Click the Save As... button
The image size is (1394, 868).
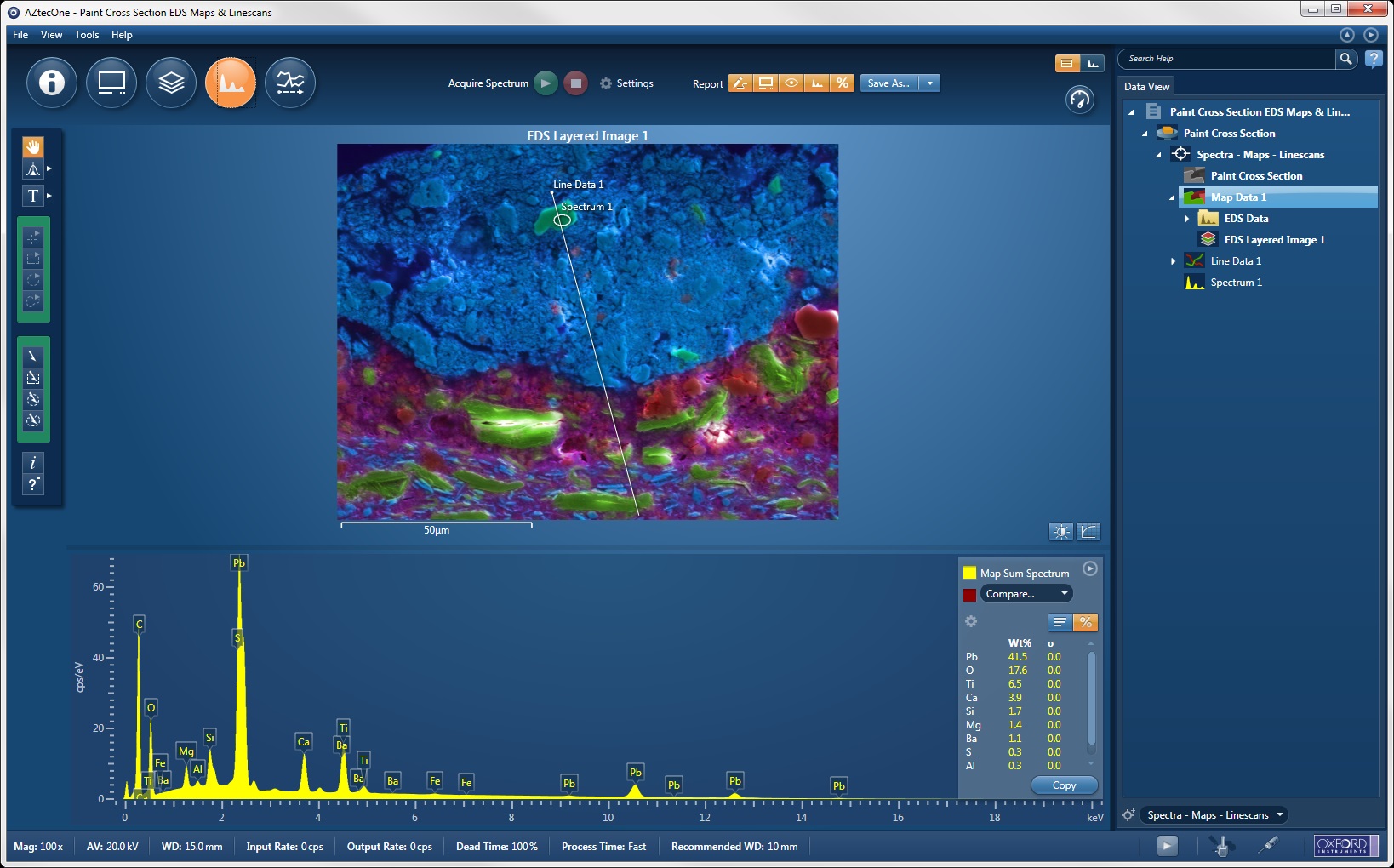888,83
